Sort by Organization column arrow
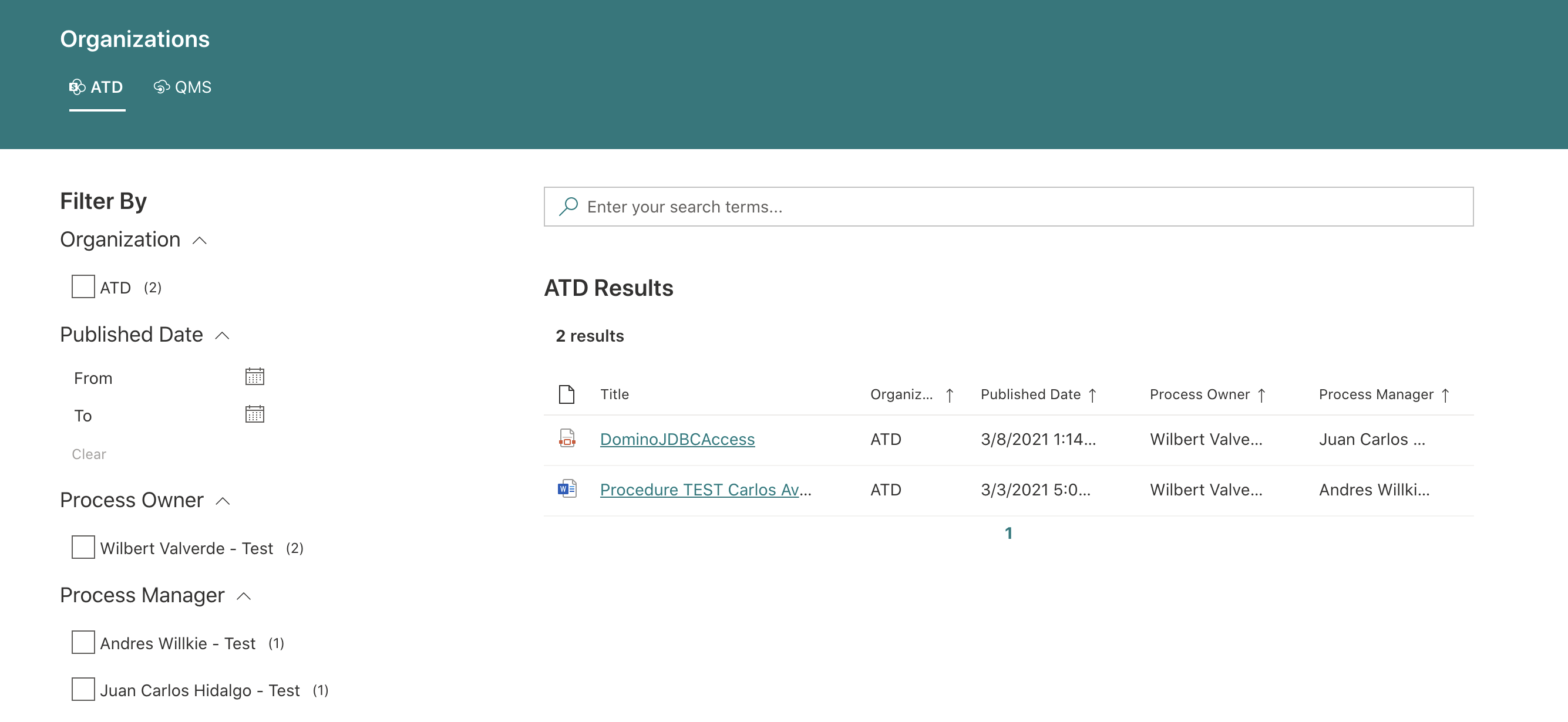 (949, 396)
